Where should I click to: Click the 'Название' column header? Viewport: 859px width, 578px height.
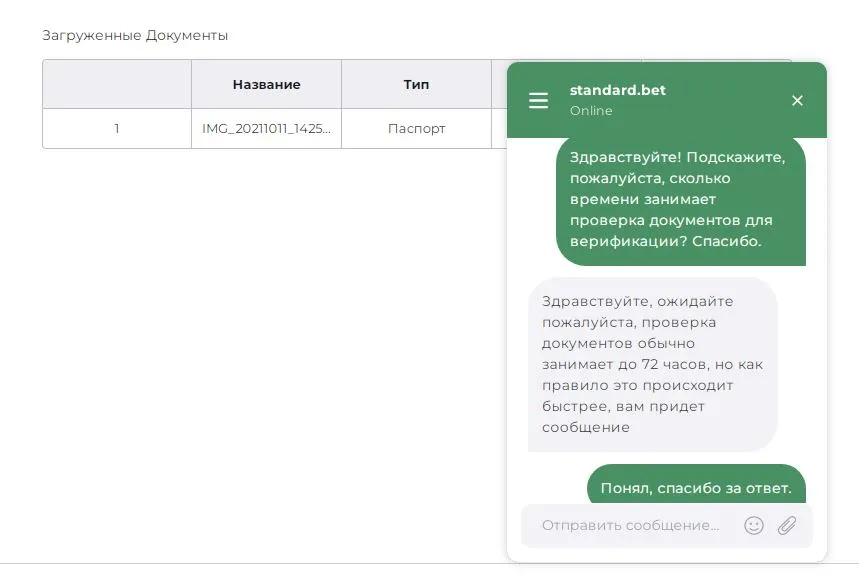[266, 84]
